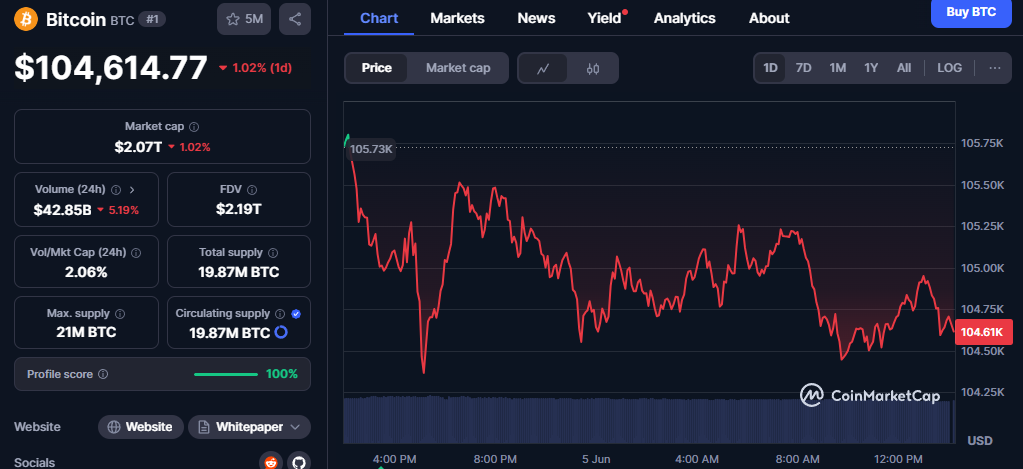Click the $104,614.77 price text
Viewport: 1023px width, 469px height.
click(x=111, y=68)
